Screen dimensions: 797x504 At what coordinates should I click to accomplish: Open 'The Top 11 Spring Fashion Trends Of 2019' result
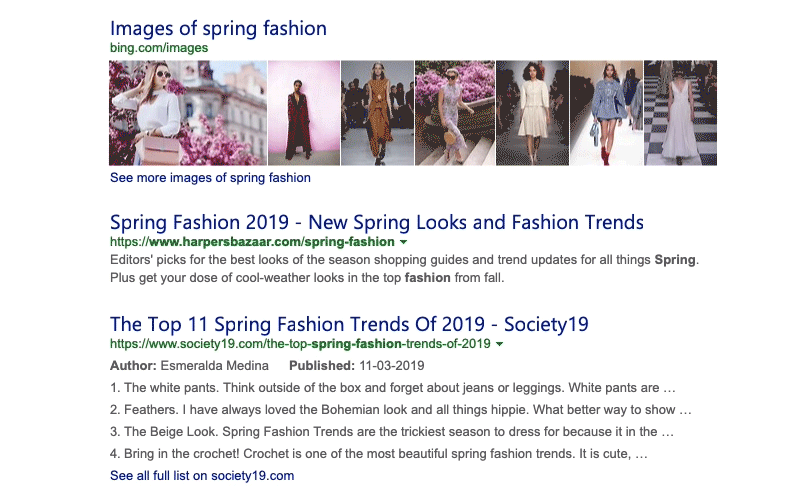click(349, 324)
